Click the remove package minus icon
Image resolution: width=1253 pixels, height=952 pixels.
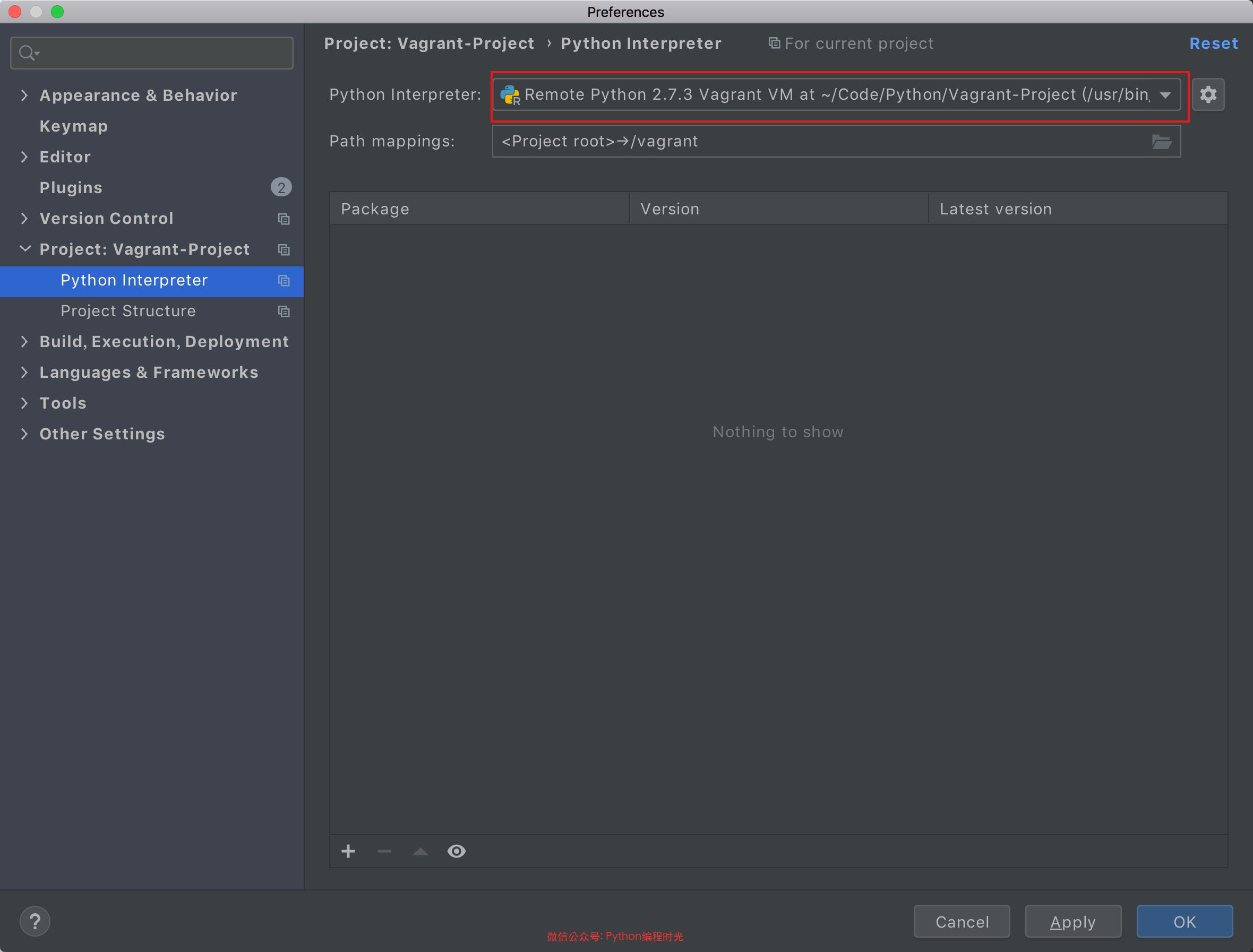click(x=384, y=851)
